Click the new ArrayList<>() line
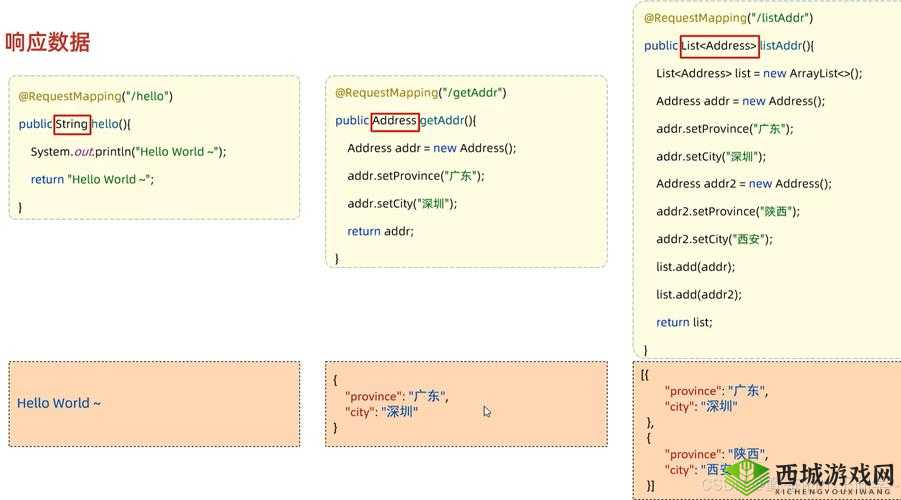 (x=758, y=73)
